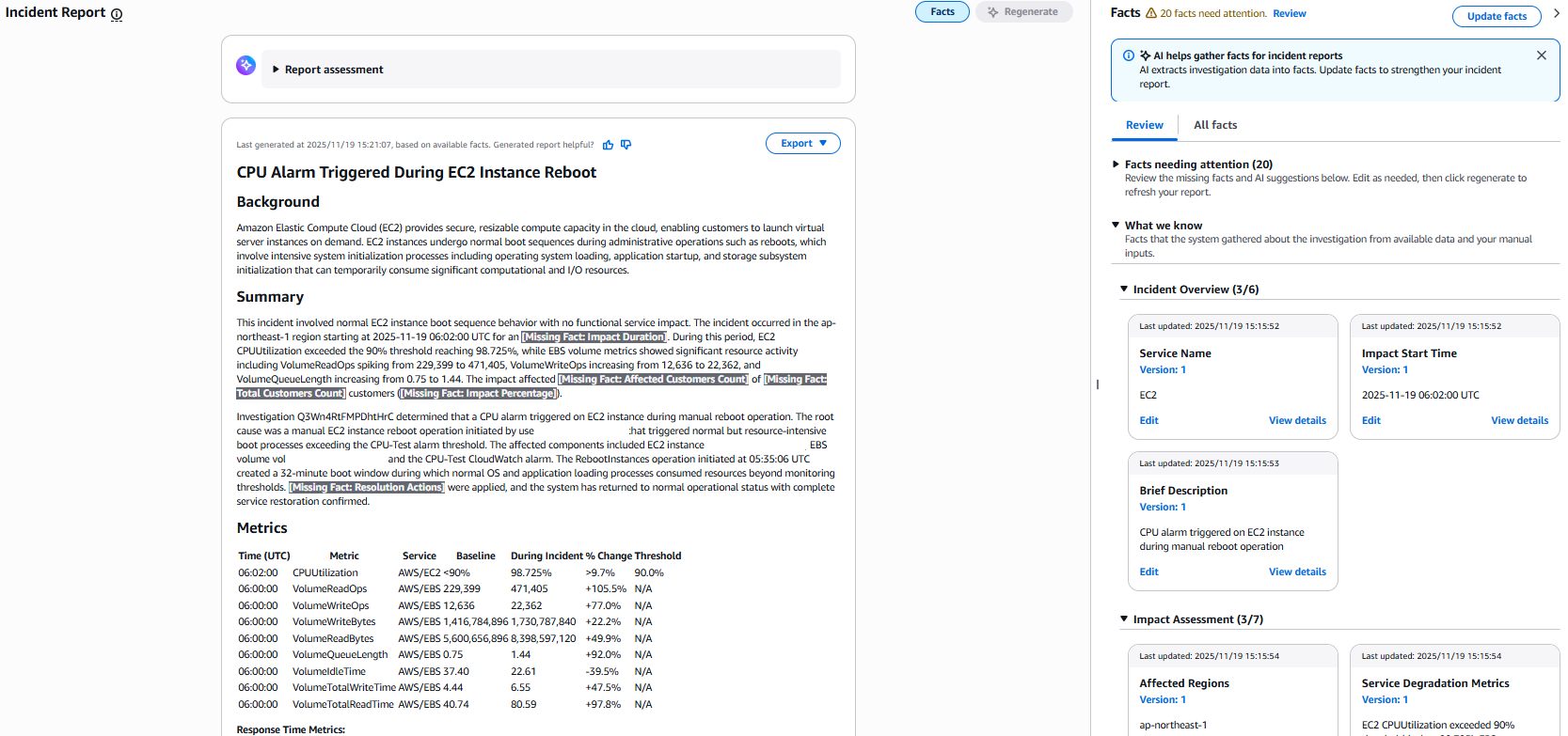Click the thumbs down feedback icon
1568x736 pixels.
pyautogui.click(x=626, y=145)
